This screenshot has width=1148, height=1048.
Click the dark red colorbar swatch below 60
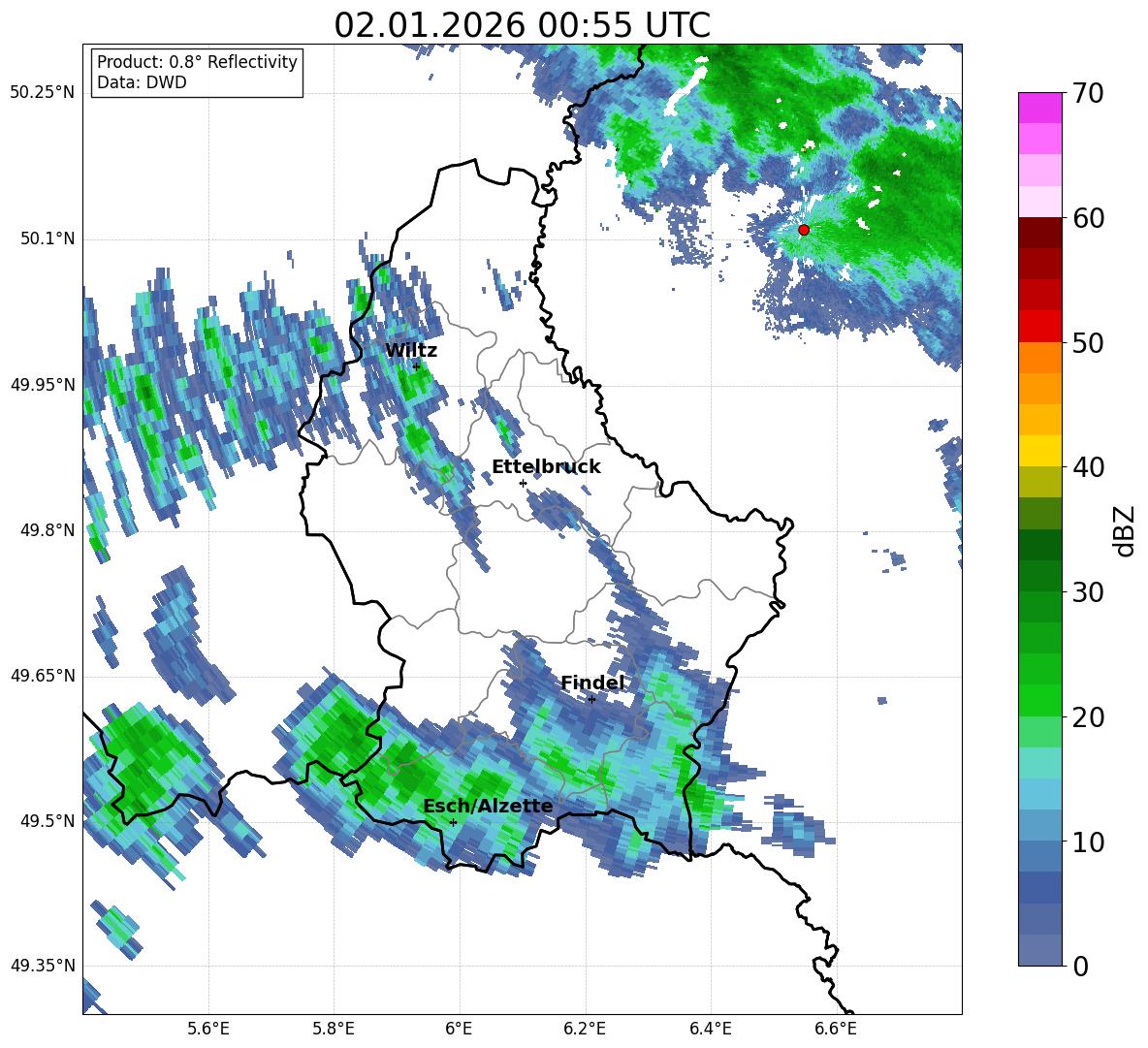click(1039, 233)
